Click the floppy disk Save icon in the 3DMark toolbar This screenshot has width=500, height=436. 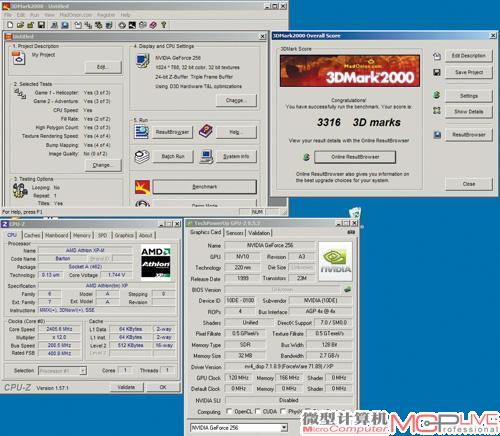click(41, 25)
